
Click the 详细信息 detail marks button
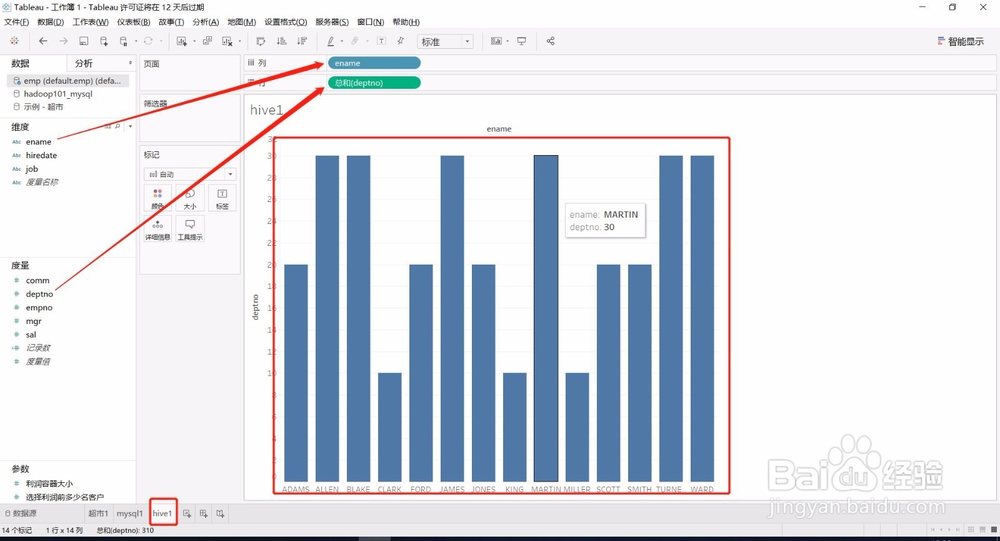tap(158, 229)
